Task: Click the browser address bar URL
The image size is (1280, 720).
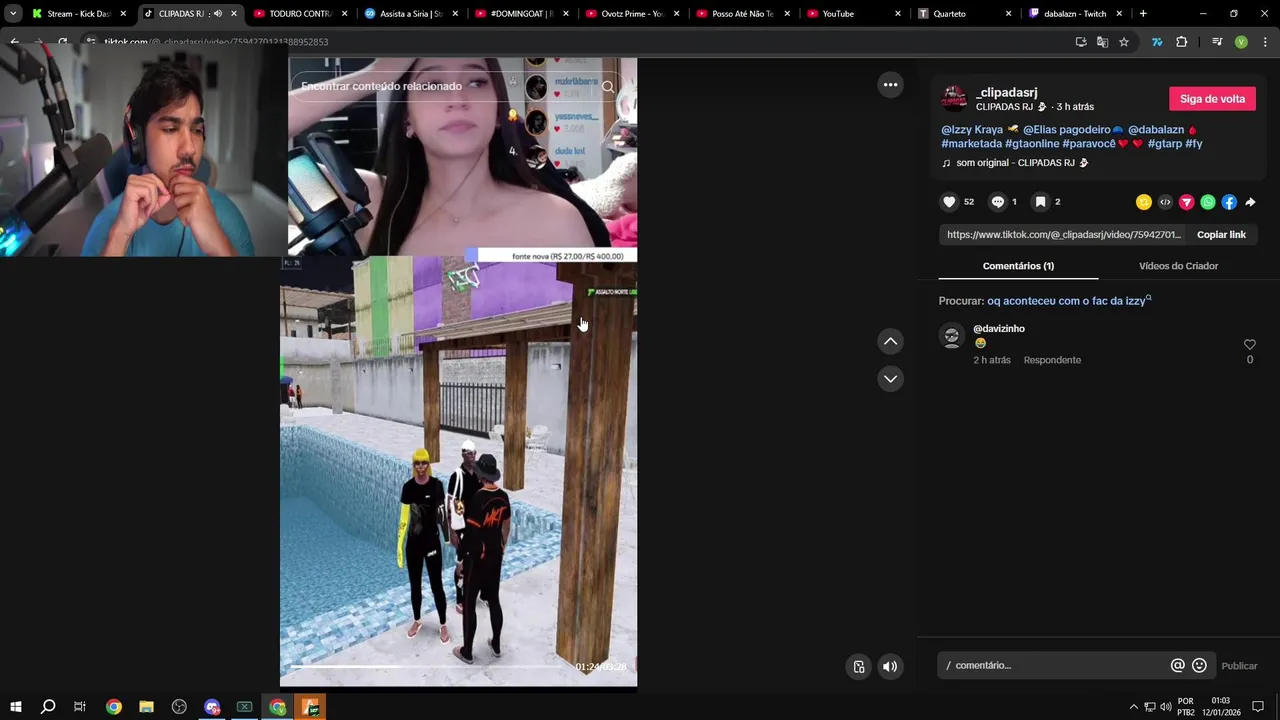Action: (216, 42)
